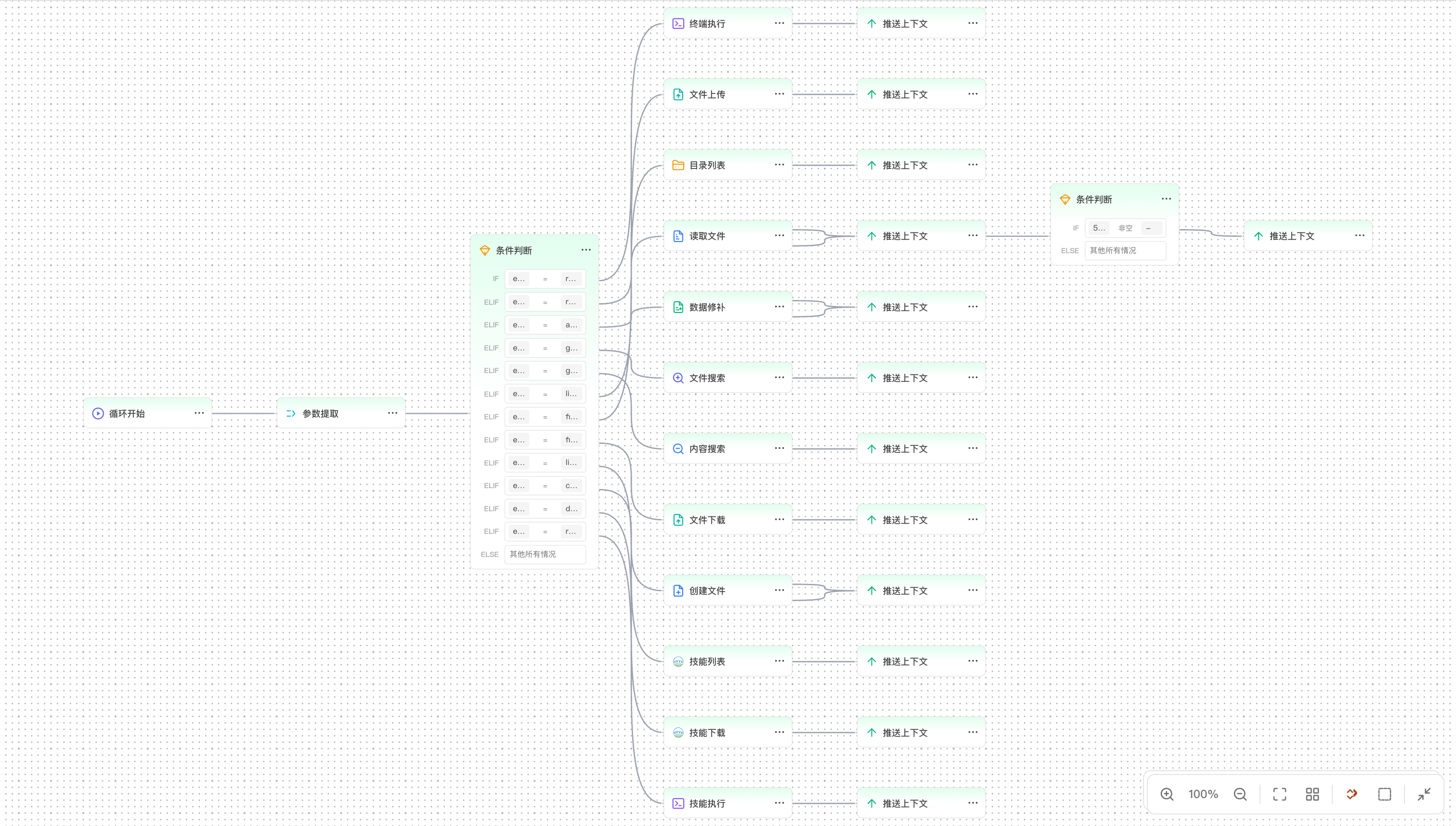Select the 创建文件 node
The height and width of the screenshot is (826, 1456).
728,591
